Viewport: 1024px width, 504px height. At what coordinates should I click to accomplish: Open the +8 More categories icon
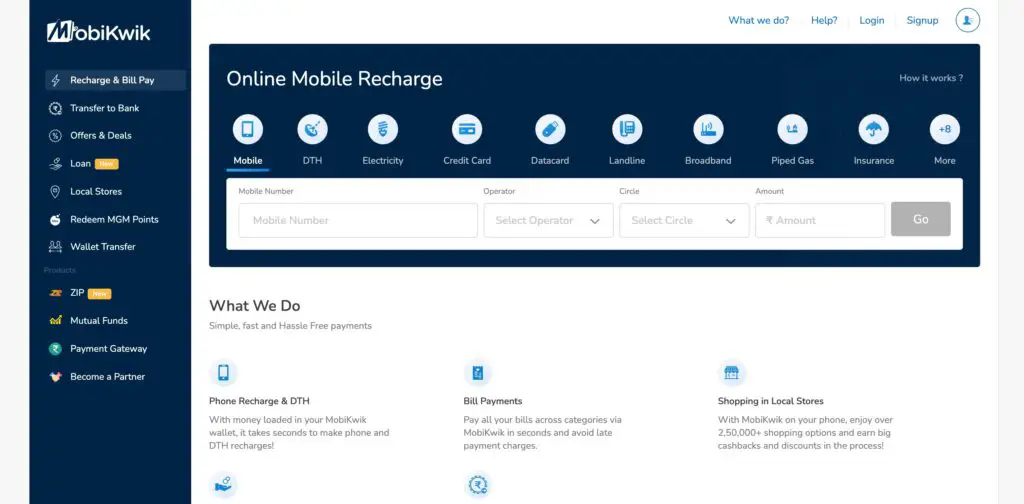(x=944, y=129)
